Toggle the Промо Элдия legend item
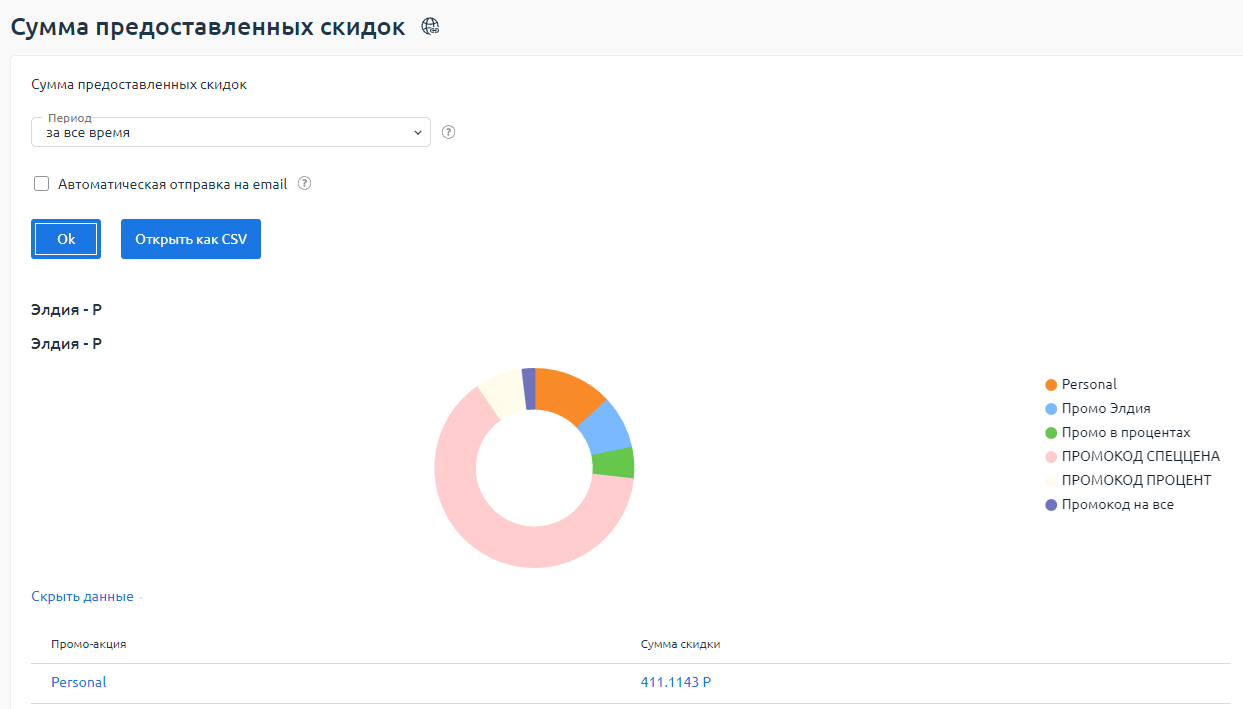 coord(1105,408)
